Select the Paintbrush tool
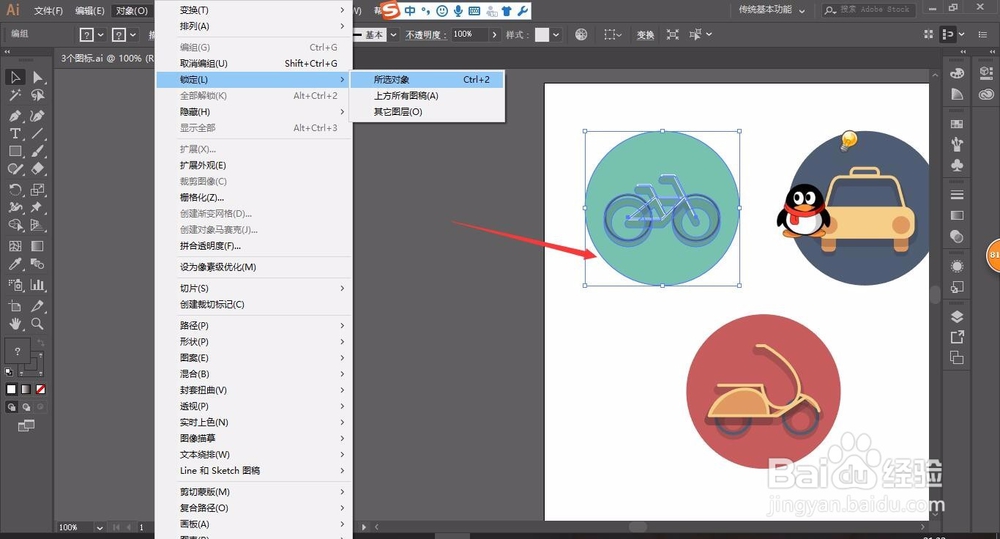1000x539 pixels. pyautogui.click(x=38, y=152)
